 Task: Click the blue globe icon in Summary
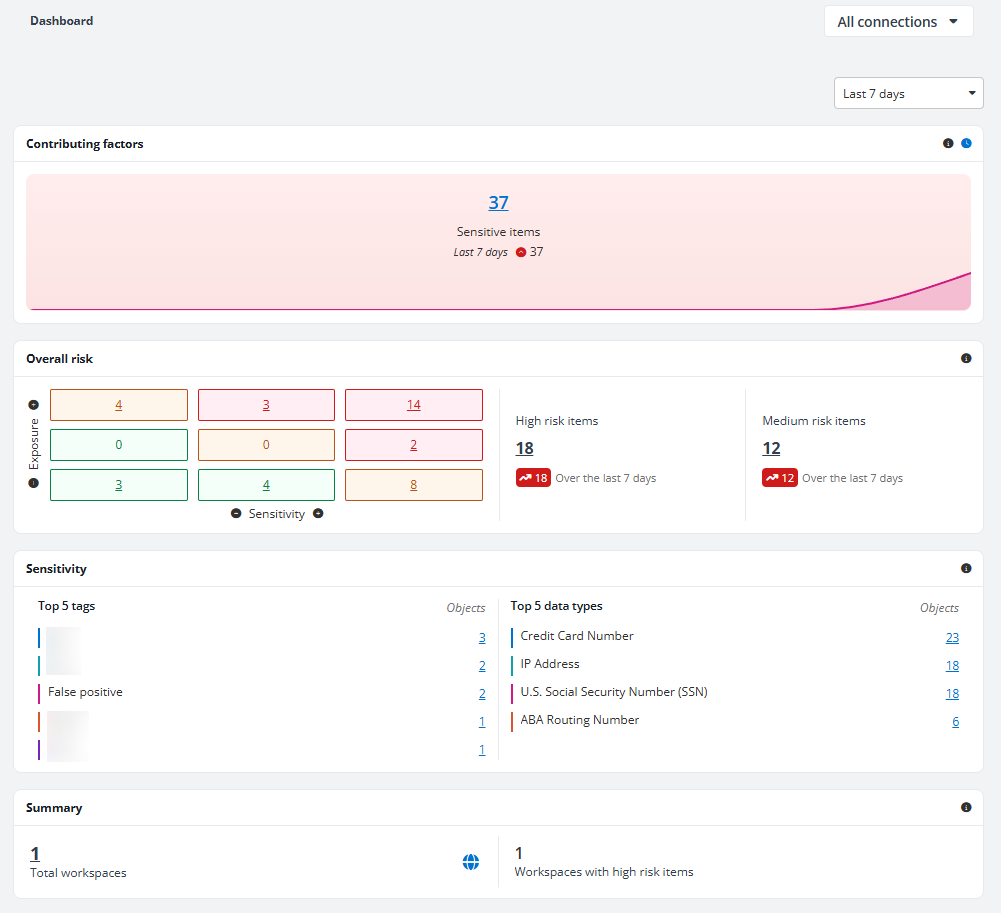470,862
